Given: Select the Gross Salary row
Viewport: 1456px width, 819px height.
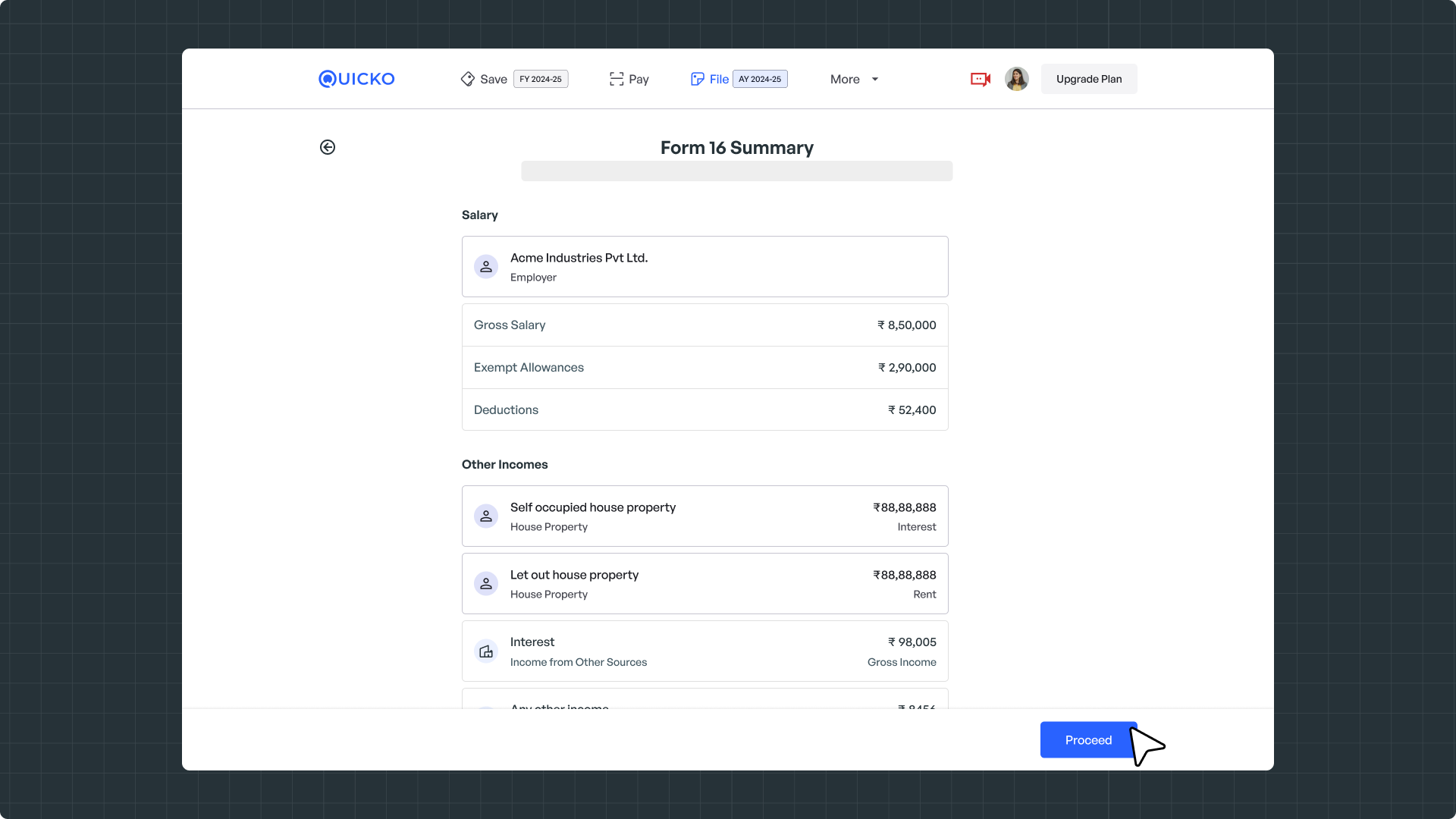Looking at the screenshot, I should click(704, 325).
